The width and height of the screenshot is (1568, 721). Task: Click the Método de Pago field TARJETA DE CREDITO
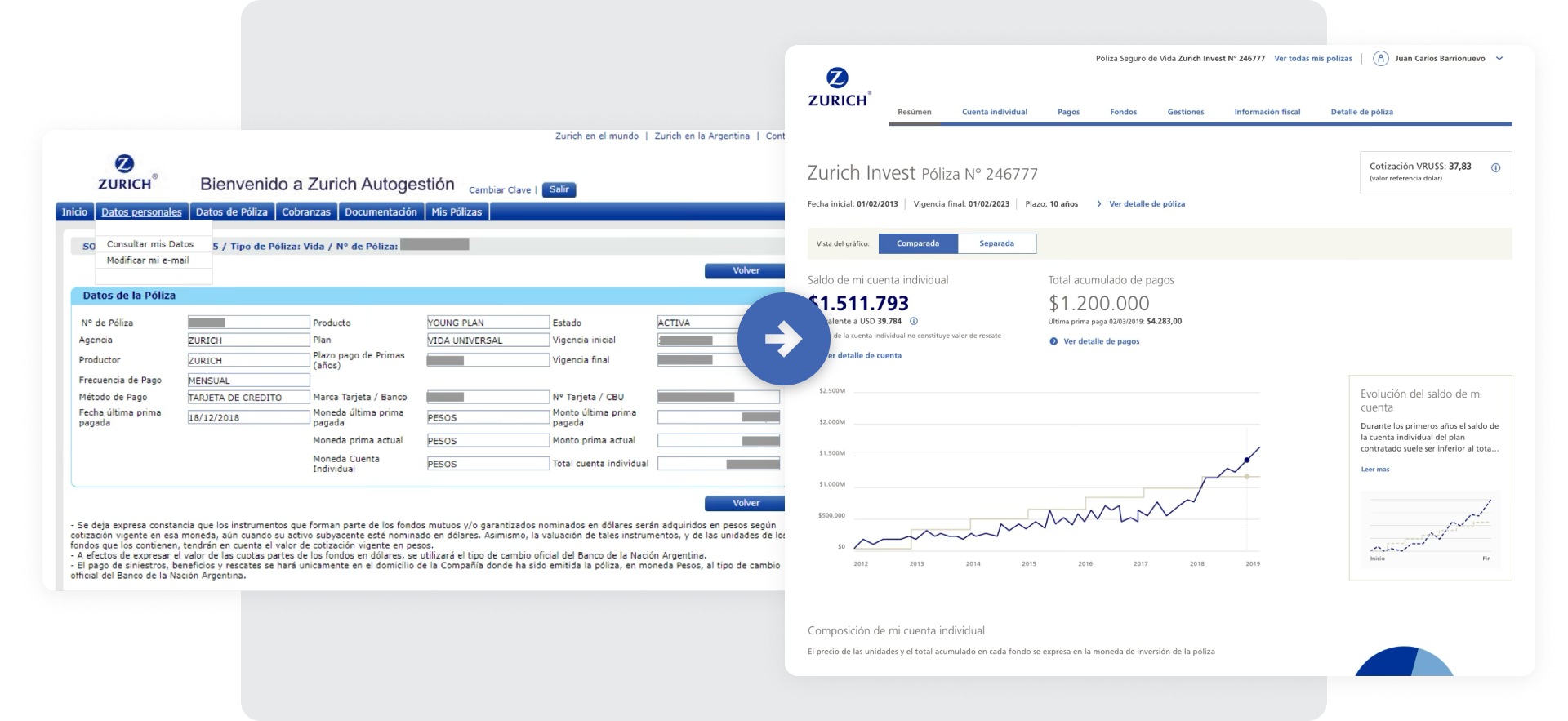pyautogui.click(x=248, y=398)
